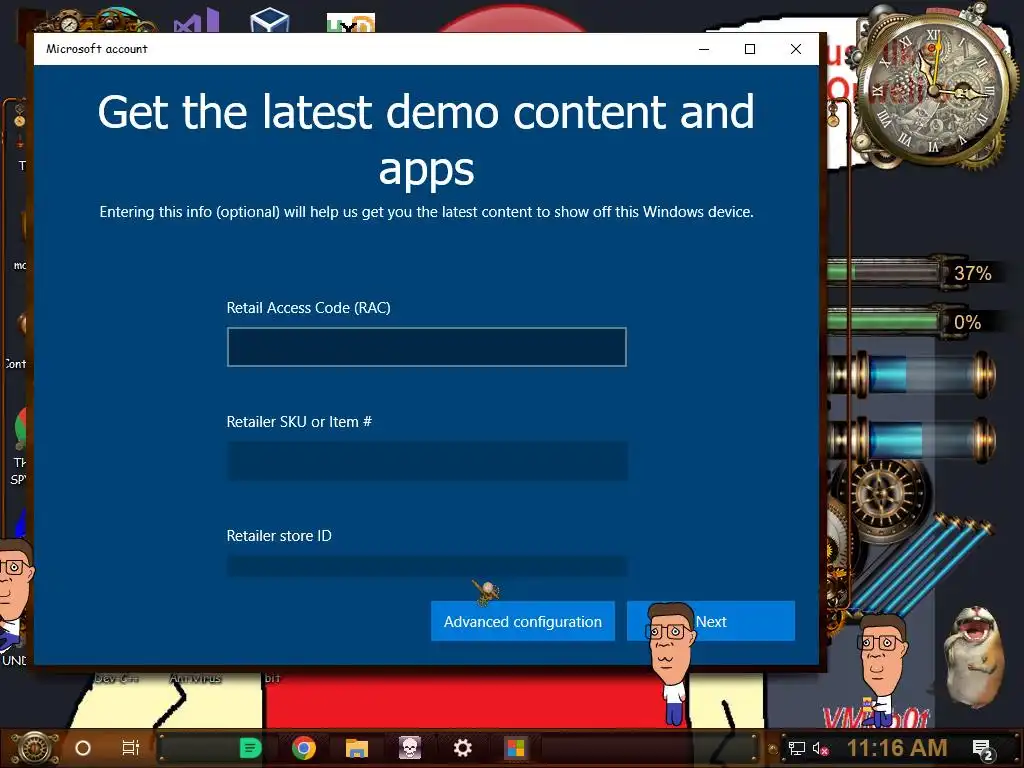Click the Next button
The image size is (1024, 768).
(x=711, y=621)
